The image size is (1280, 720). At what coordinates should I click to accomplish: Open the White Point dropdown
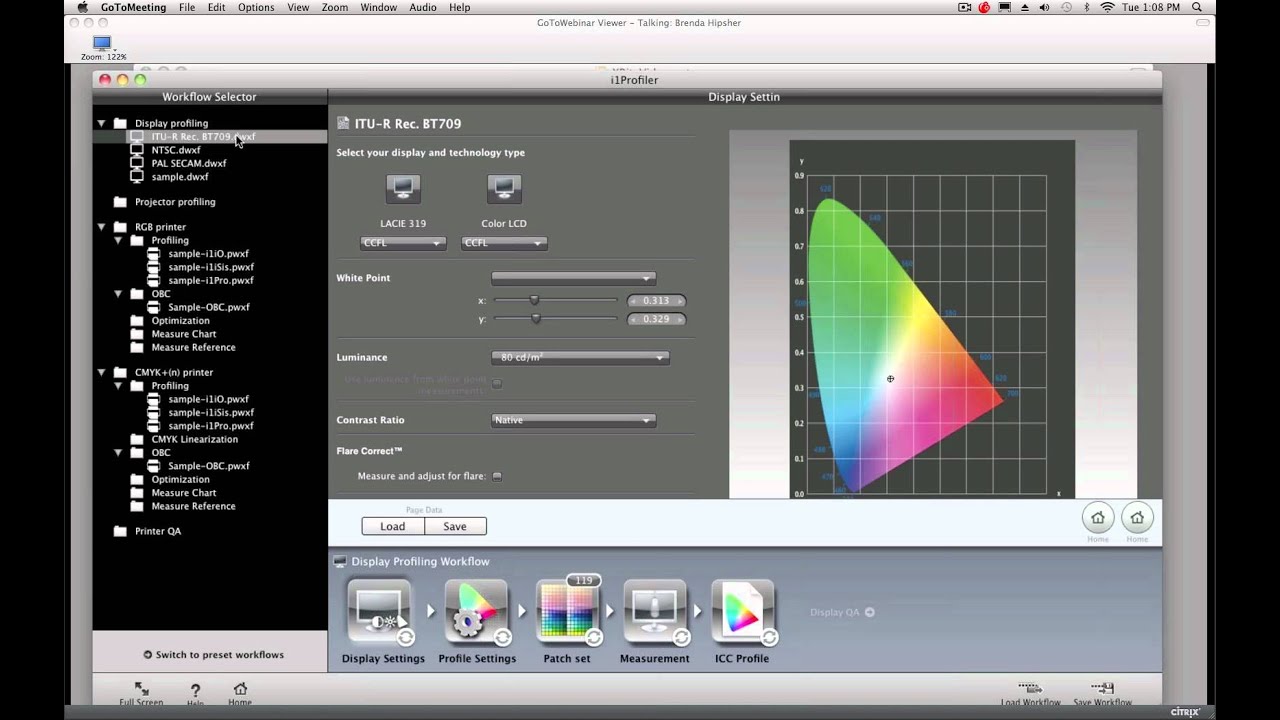573,278
